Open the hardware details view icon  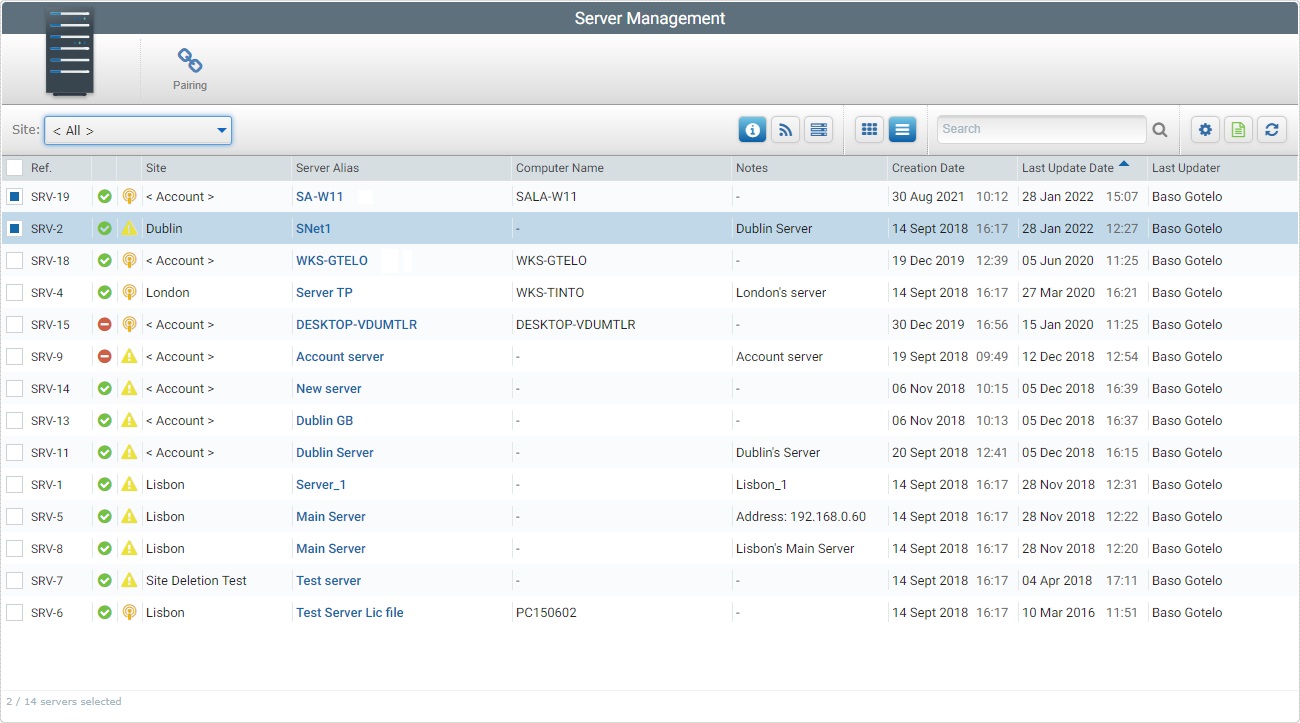pos(818,129)
